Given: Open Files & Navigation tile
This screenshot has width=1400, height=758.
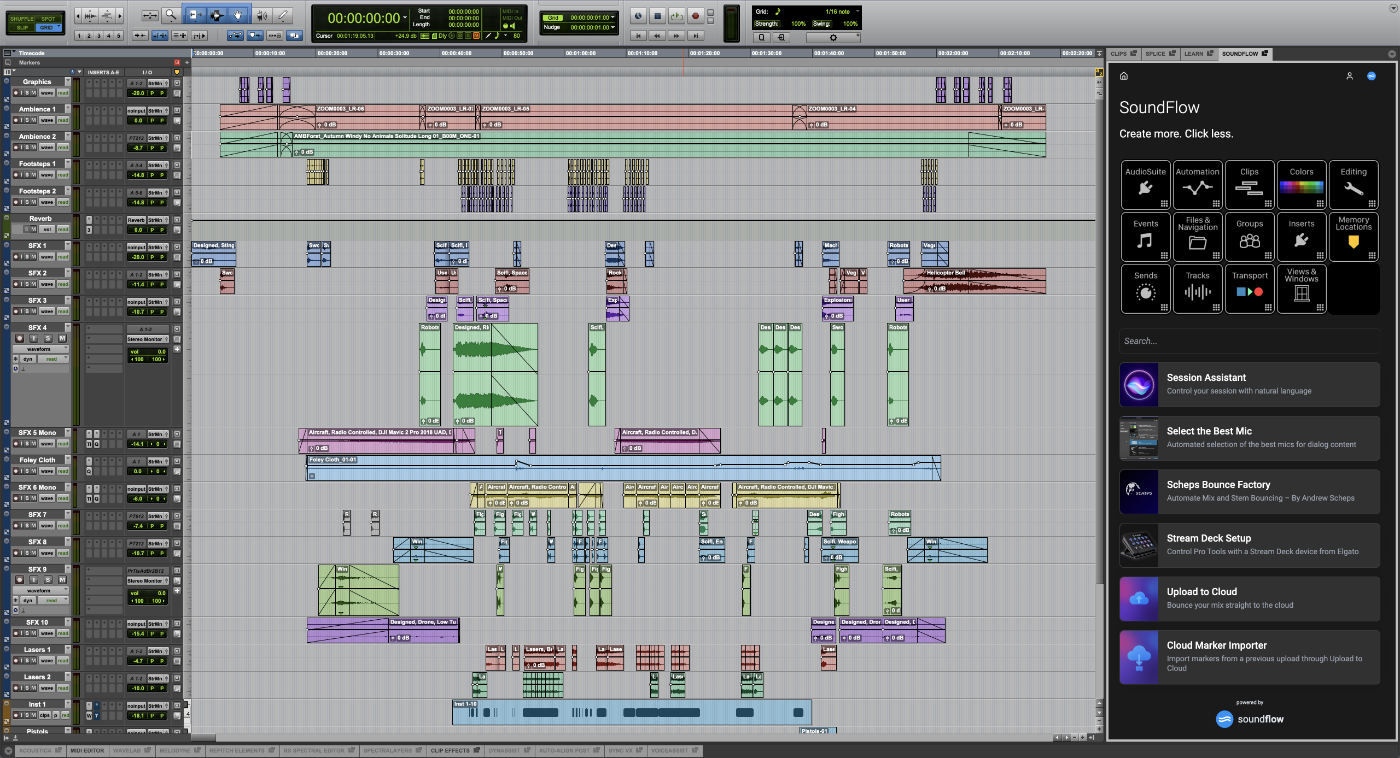Looking at the screenshot, I should coord(1198,237).
